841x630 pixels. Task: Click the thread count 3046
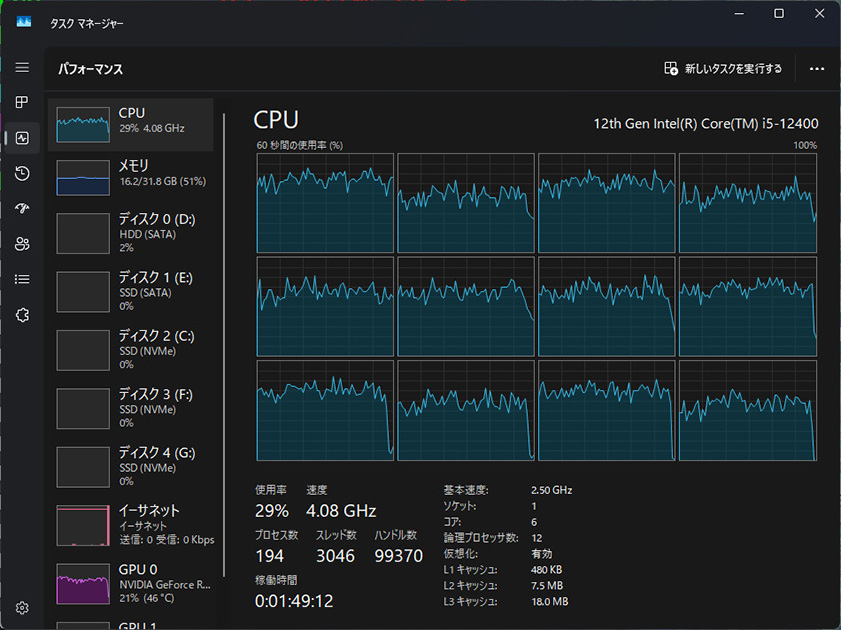[x=335, y=556]
